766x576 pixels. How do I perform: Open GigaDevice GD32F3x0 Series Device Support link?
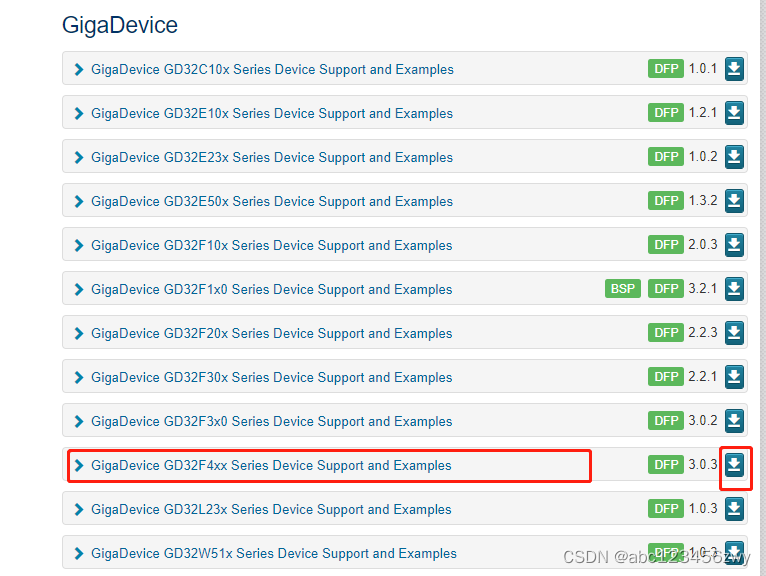click(272, 421)
